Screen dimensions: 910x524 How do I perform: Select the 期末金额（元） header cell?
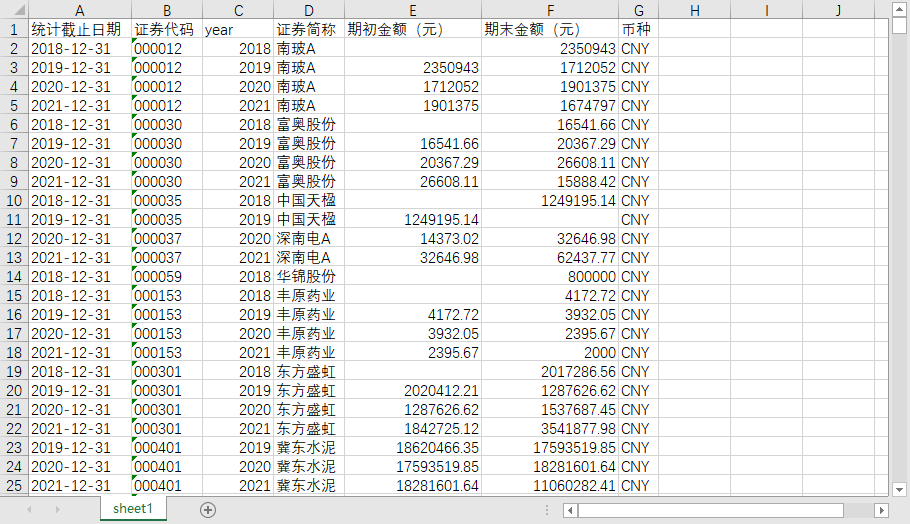pyautogui.click(x=549, y=30)
